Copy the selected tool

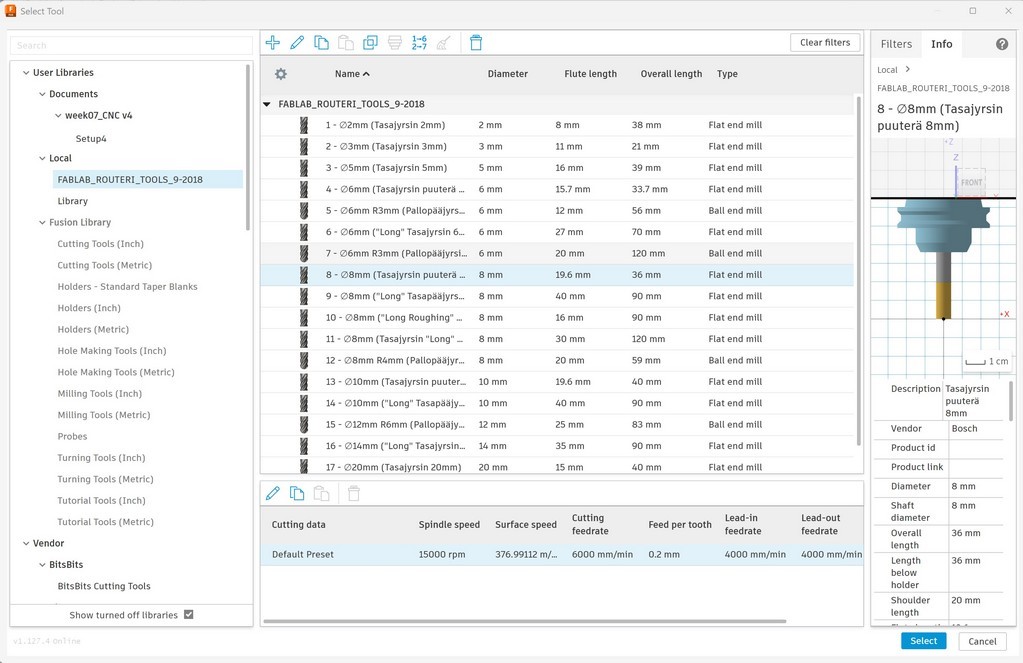pos(321,42)
